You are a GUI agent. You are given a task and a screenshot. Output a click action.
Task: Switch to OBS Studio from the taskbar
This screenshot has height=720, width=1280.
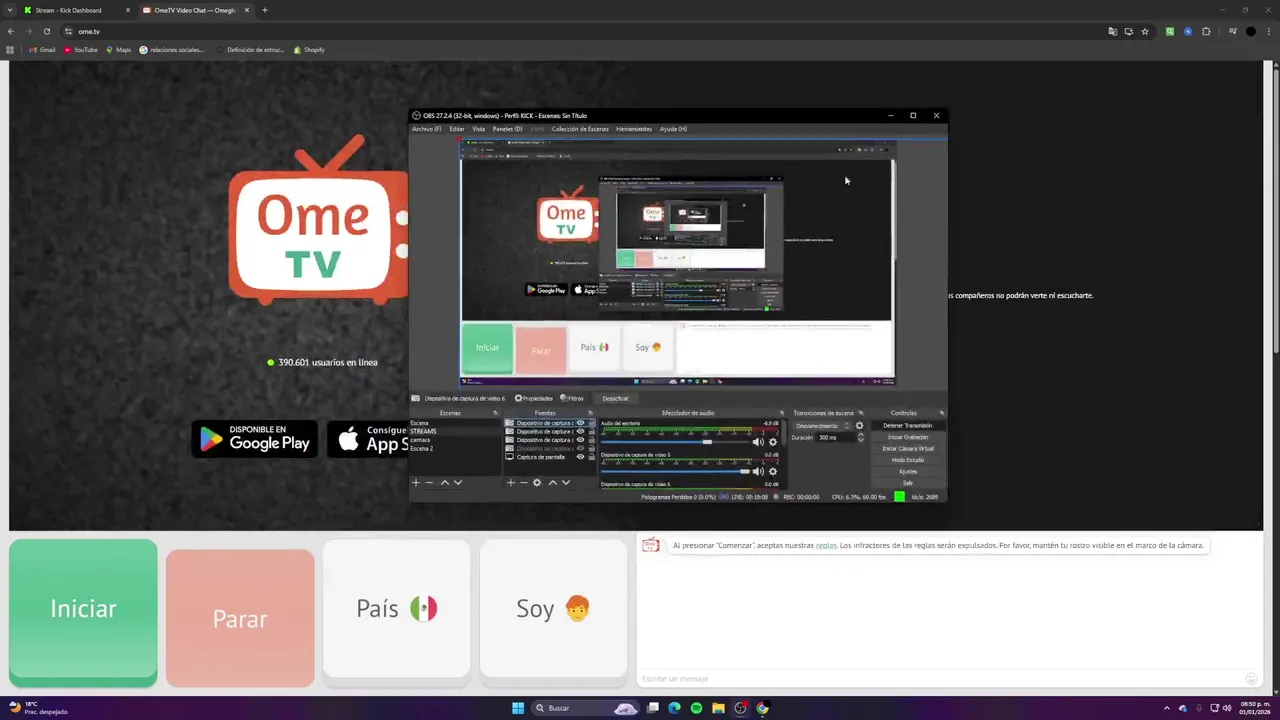coord(740,708)
